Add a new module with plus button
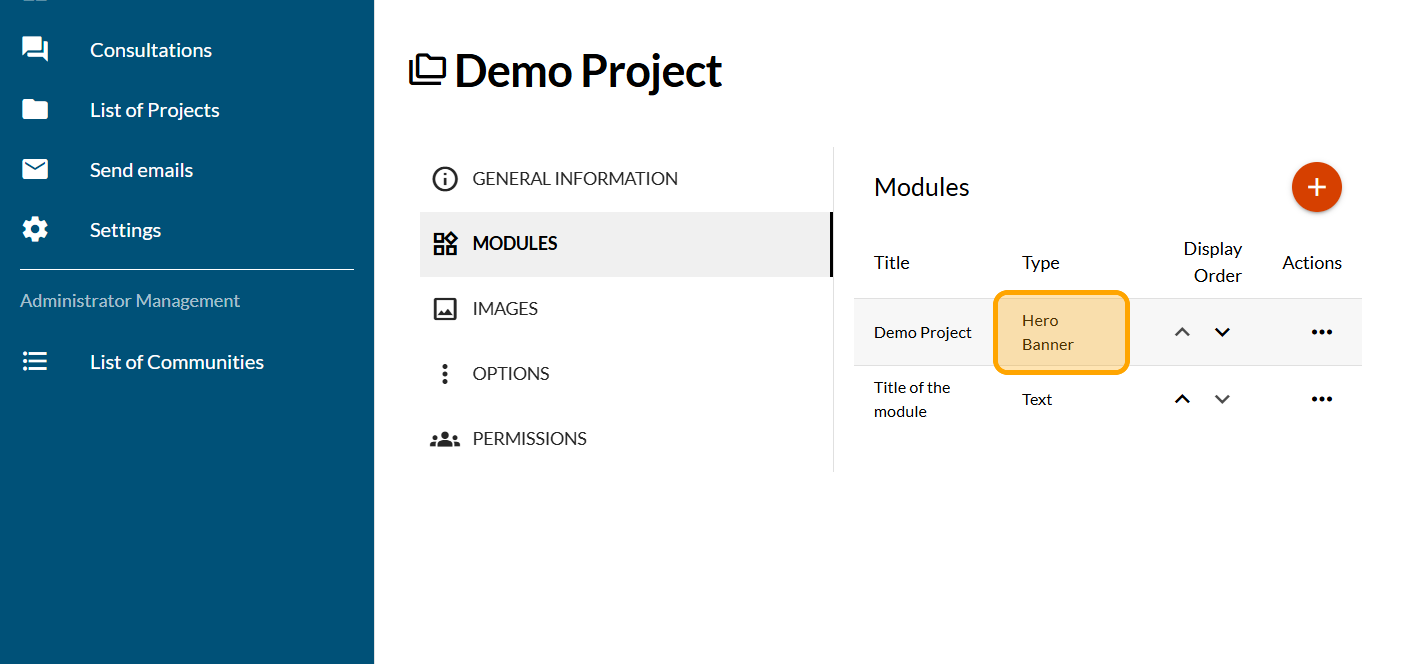This screenshot has height=664, width=1427. (1316, 187)
